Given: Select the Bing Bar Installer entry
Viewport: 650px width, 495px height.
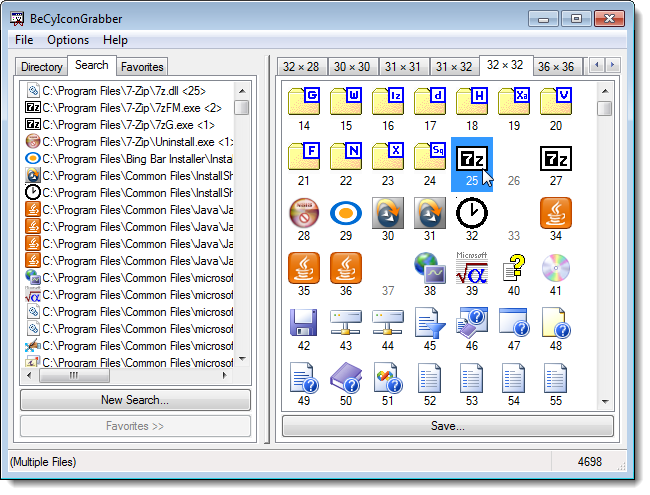Looking at the screenshot, I should (129, 159).
